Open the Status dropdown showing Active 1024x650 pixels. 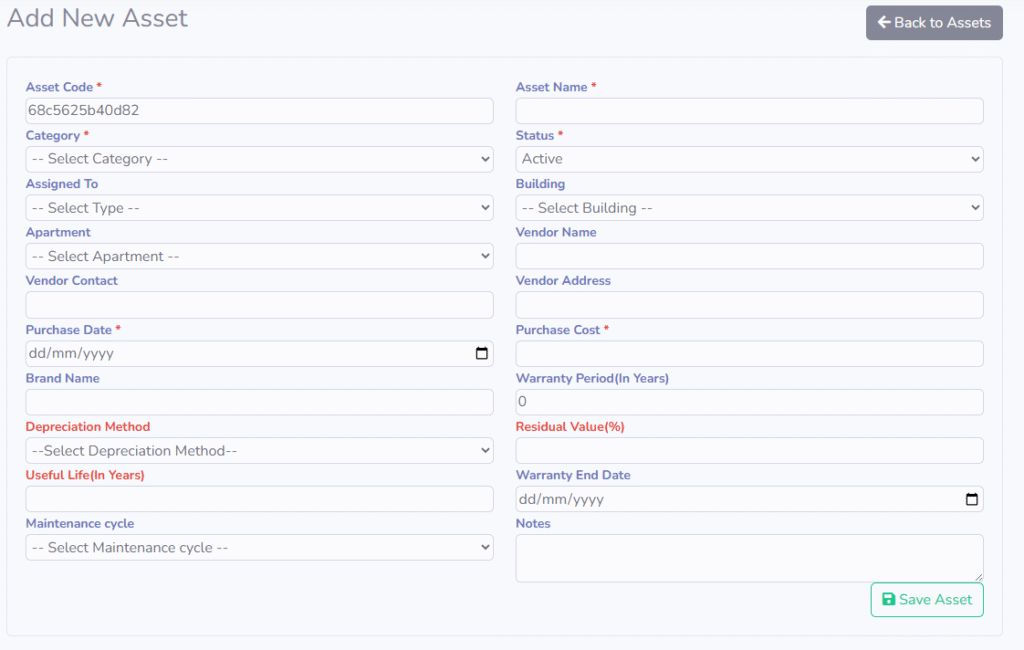[749, 159]
